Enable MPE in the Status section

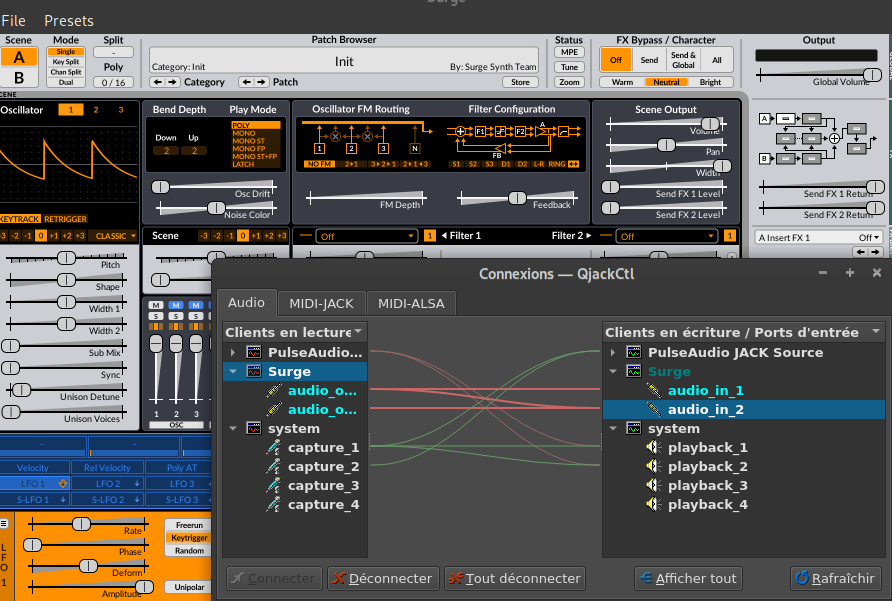(x=569, y=52)
